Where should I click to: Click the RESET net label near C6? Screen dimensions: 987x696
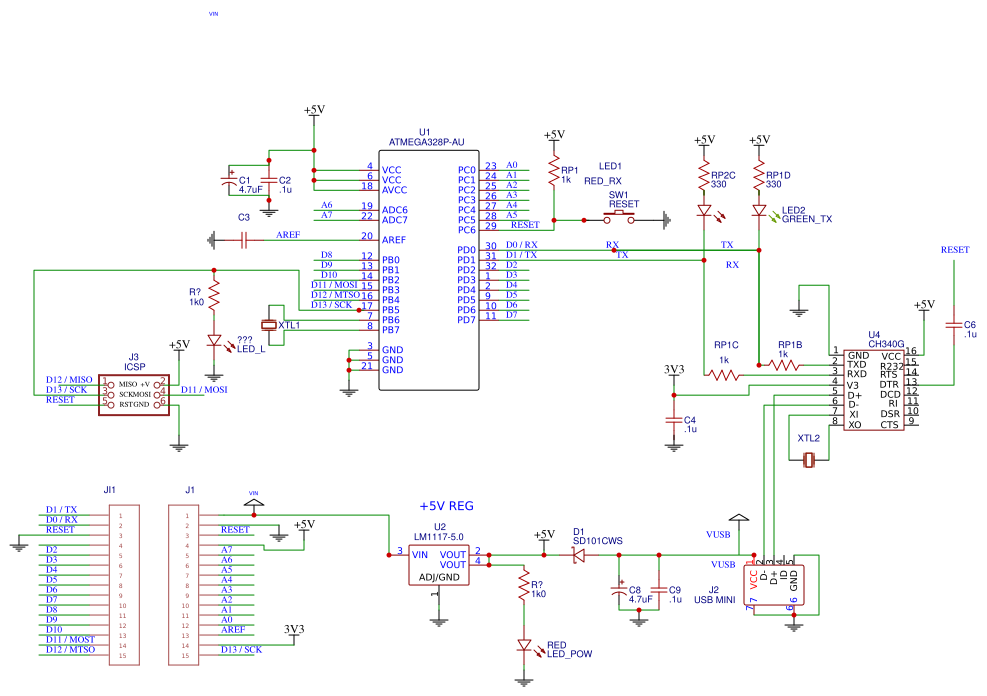click(x=953, y=249)
